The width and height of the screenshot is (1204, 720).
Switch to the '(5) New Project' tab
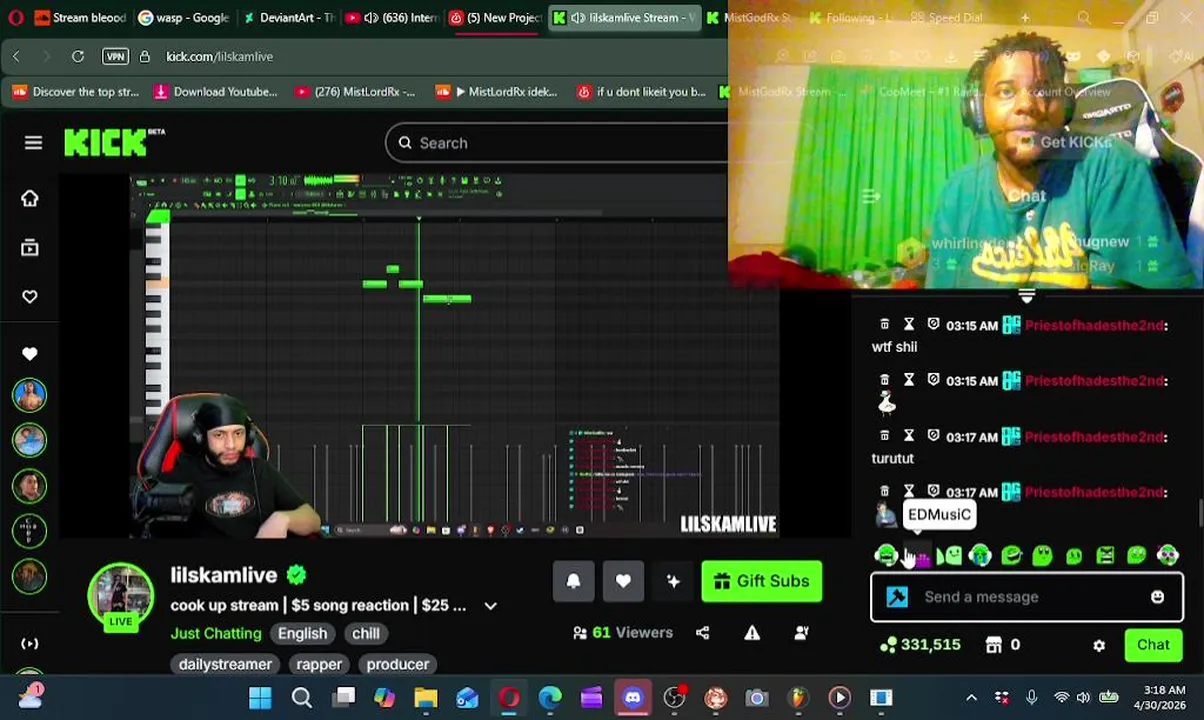point(496,18)
